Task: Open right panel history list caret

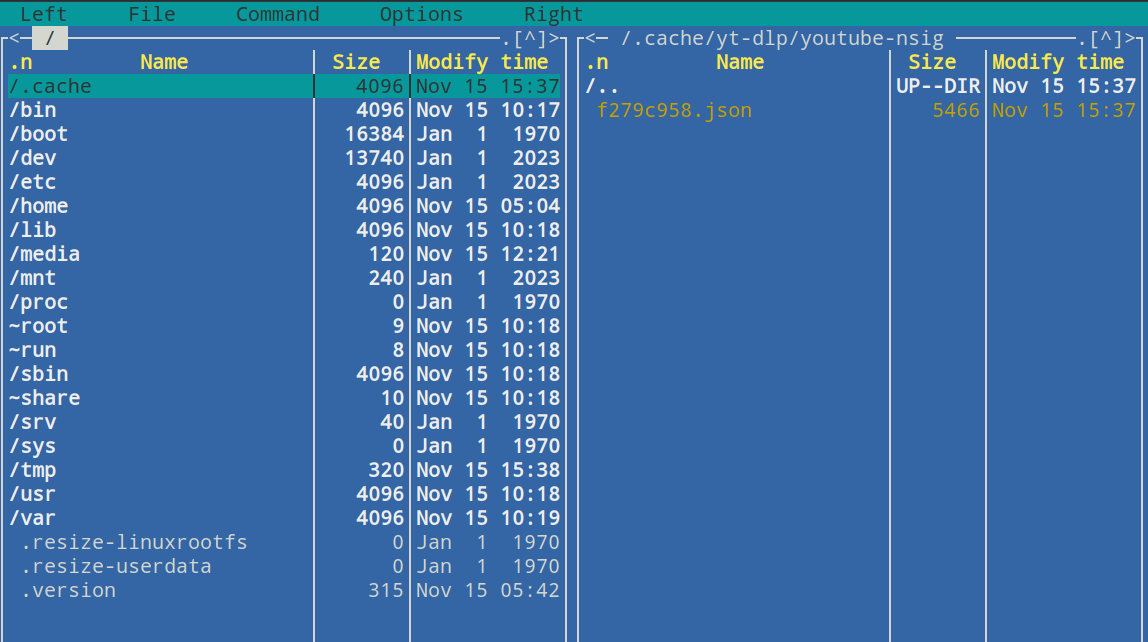Action: pos(1106,39)
